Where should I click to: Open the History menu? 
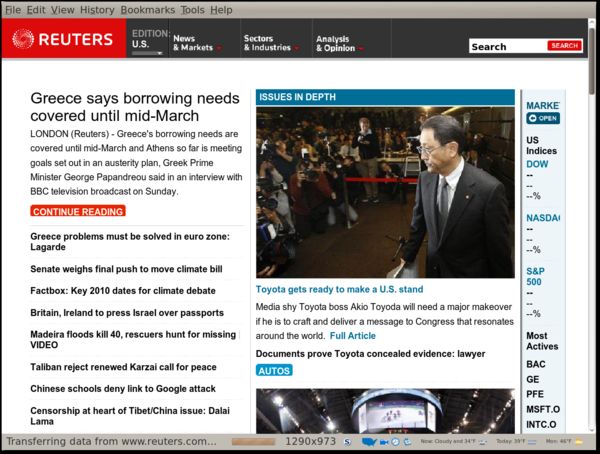(97, 10)
